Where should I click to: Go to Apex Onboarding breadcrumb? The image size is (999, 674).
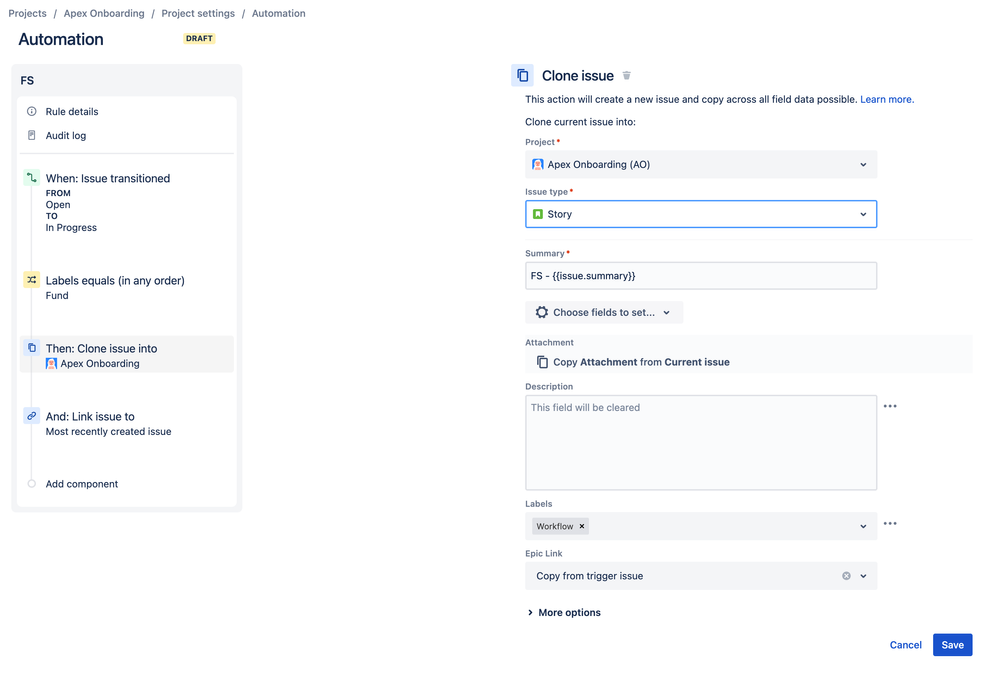pyautogui.click(x=104, y=13)
